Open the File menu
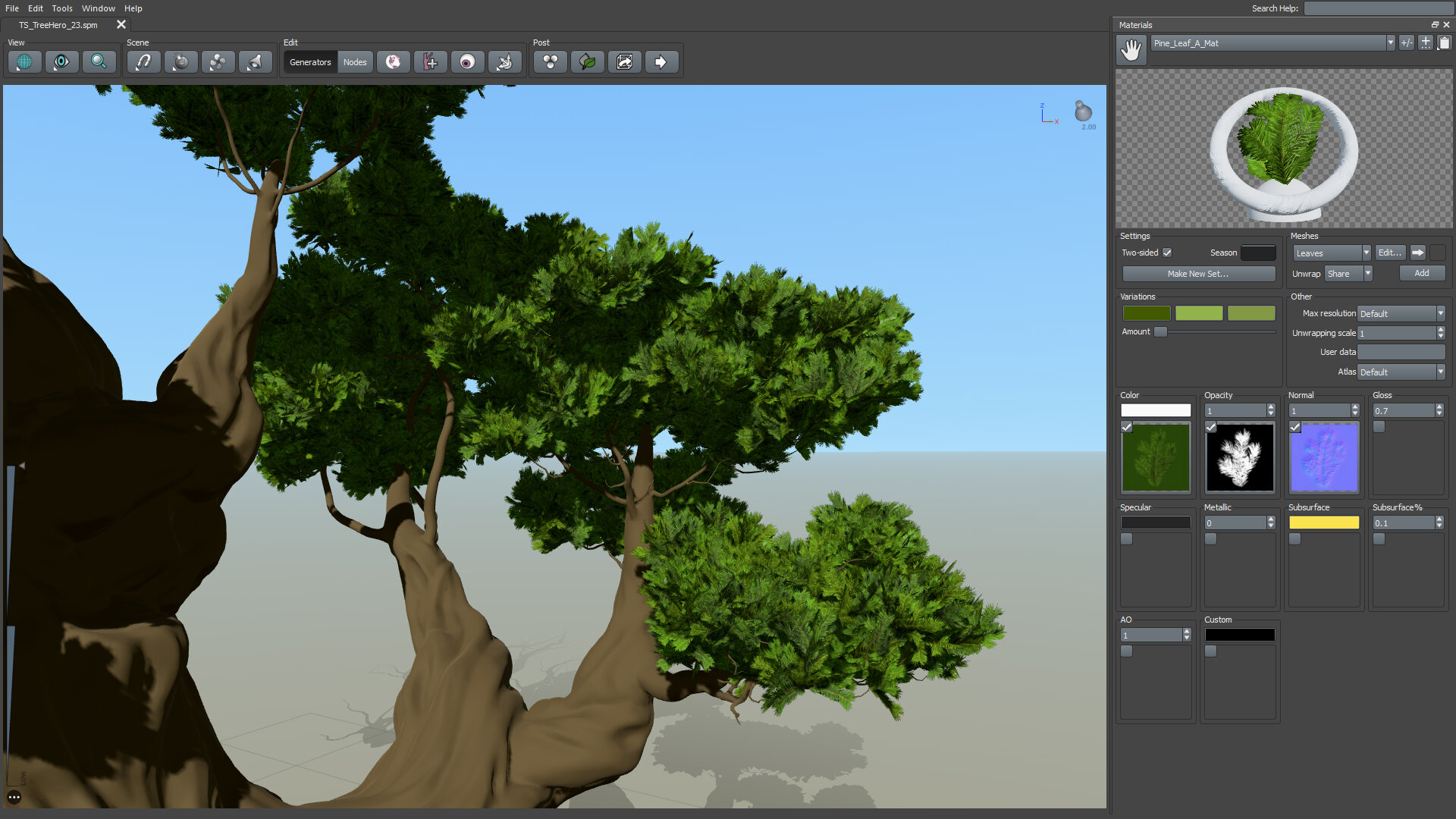The height and width of the screenshot is (819, 1456). pos(12,8)
